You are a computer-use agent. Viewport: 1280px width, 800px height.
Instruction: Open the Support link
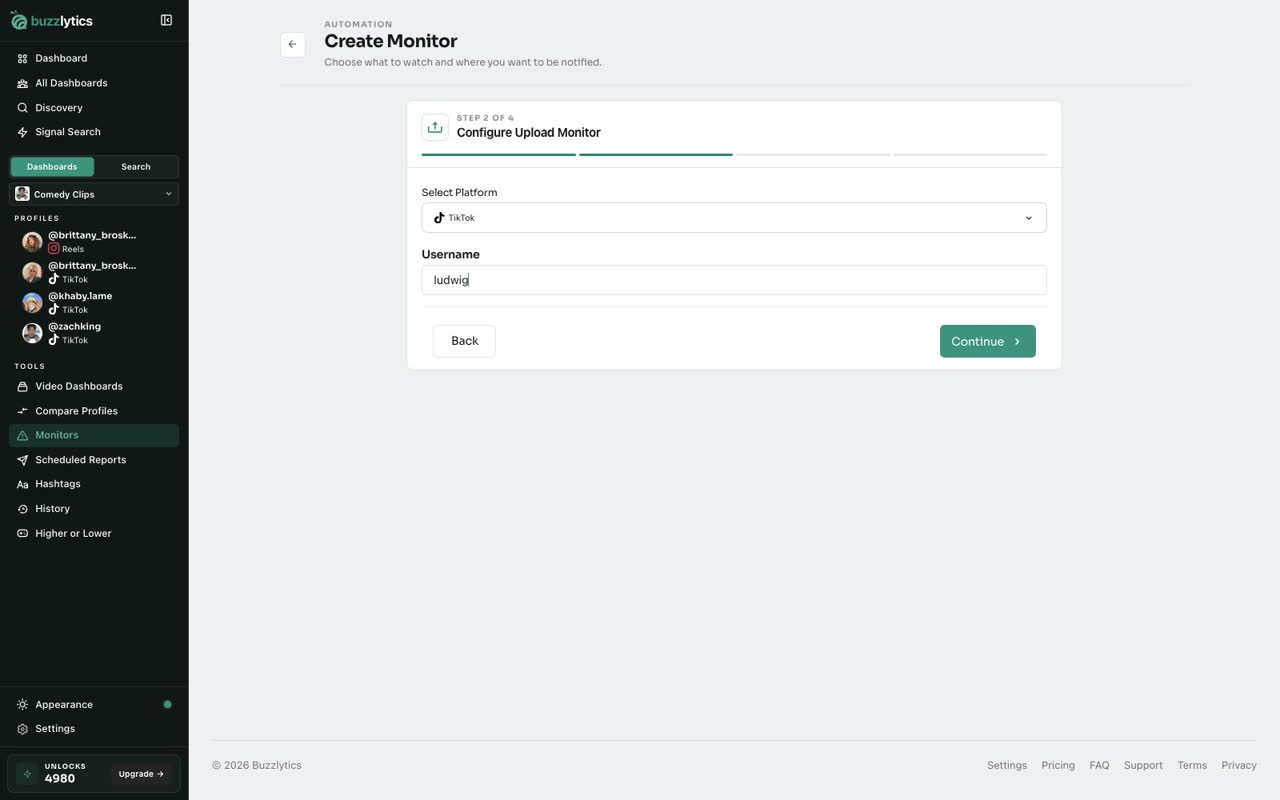click(1143, 765)
